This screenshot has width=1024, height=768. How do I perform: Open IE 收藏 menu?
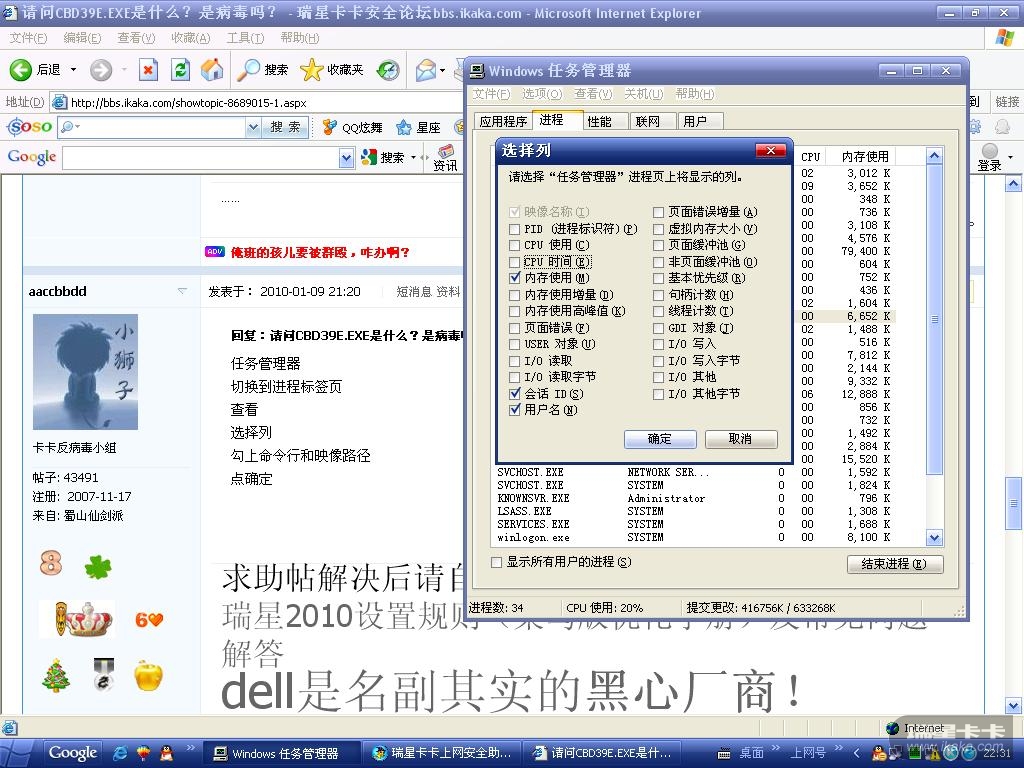tap(190, 38)
